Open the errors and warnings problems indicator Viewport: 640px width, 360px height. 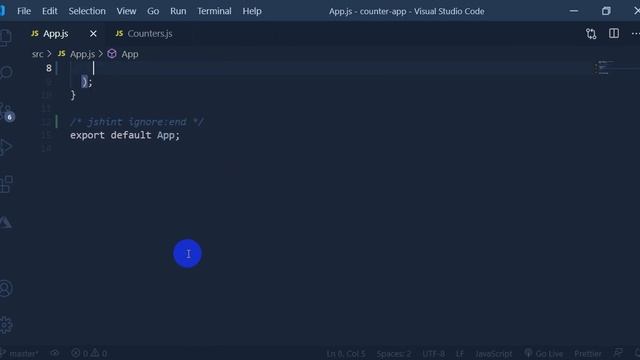[x=89, y=353]
